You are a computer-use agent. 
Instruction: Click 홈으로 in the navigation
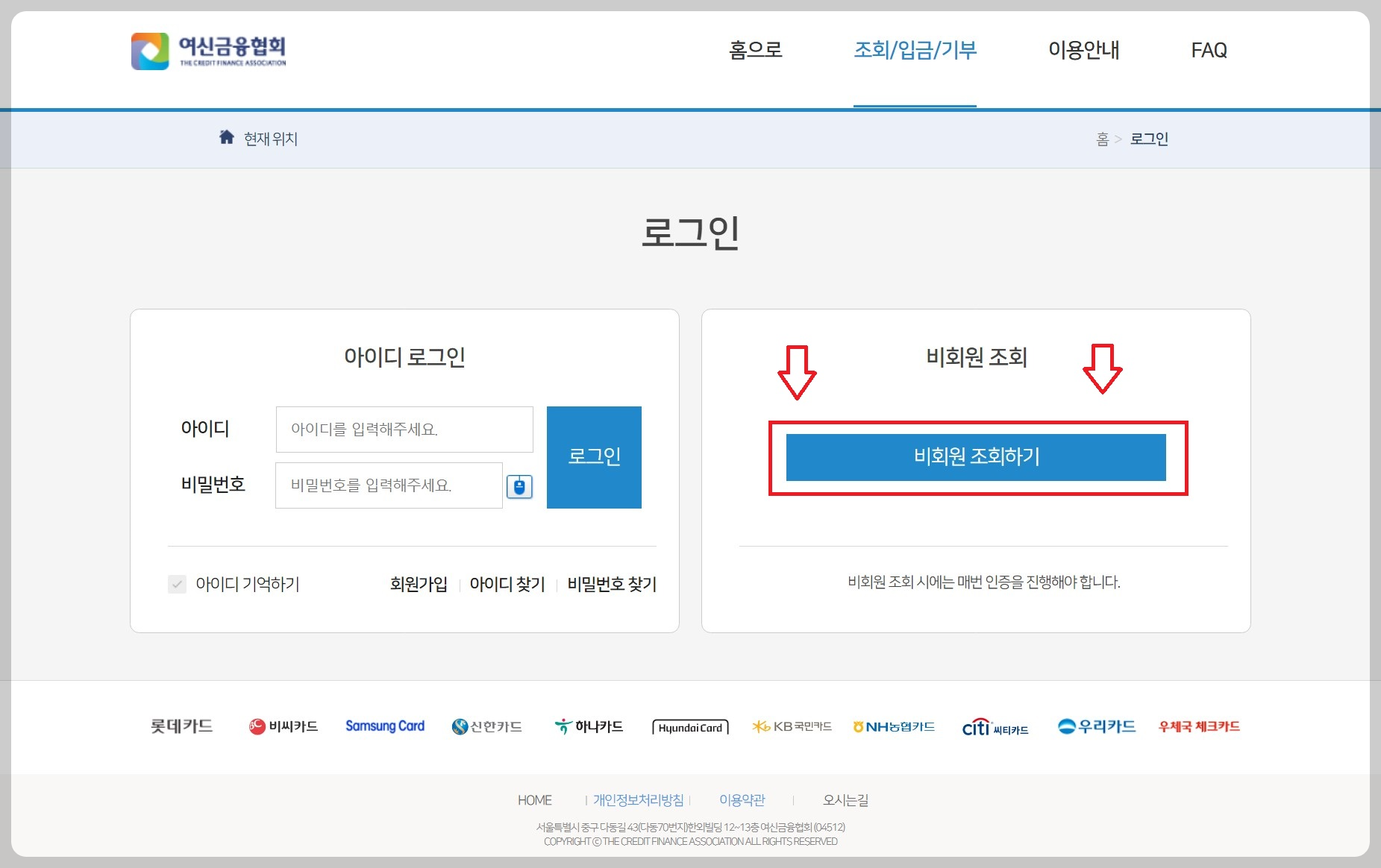(x=757, y=50)
